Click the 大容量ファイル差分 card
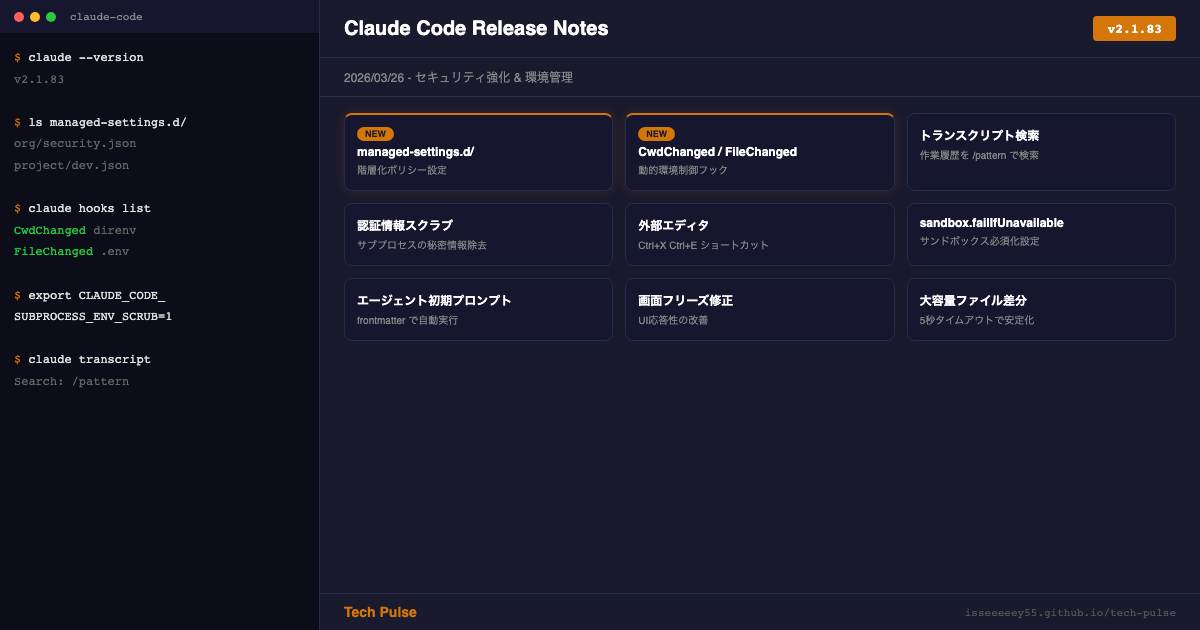The width and height of the screenshot is (1200, 630). (1040, 310)
